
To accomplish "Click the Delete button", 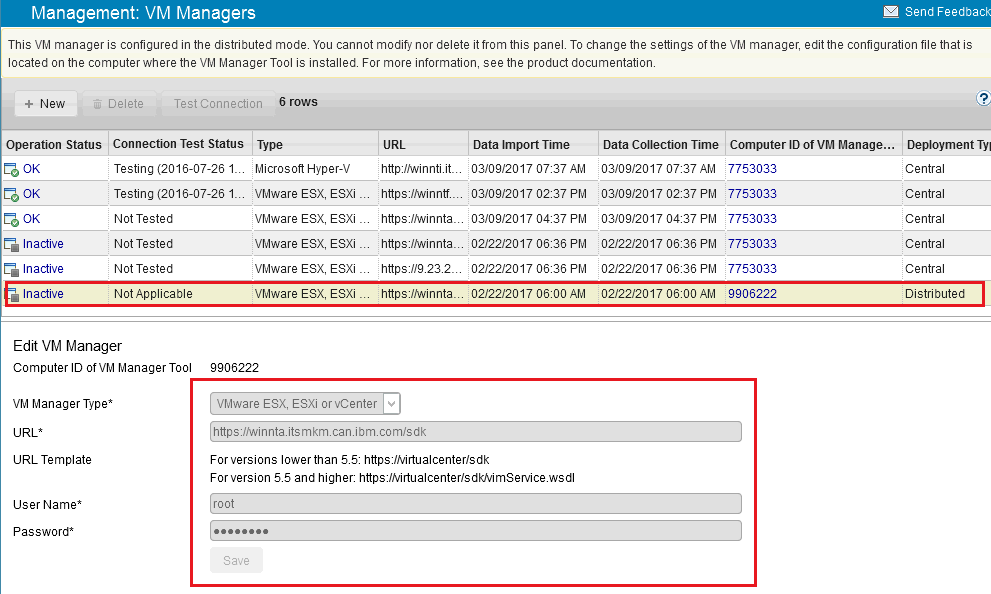I will click(119, 104).
